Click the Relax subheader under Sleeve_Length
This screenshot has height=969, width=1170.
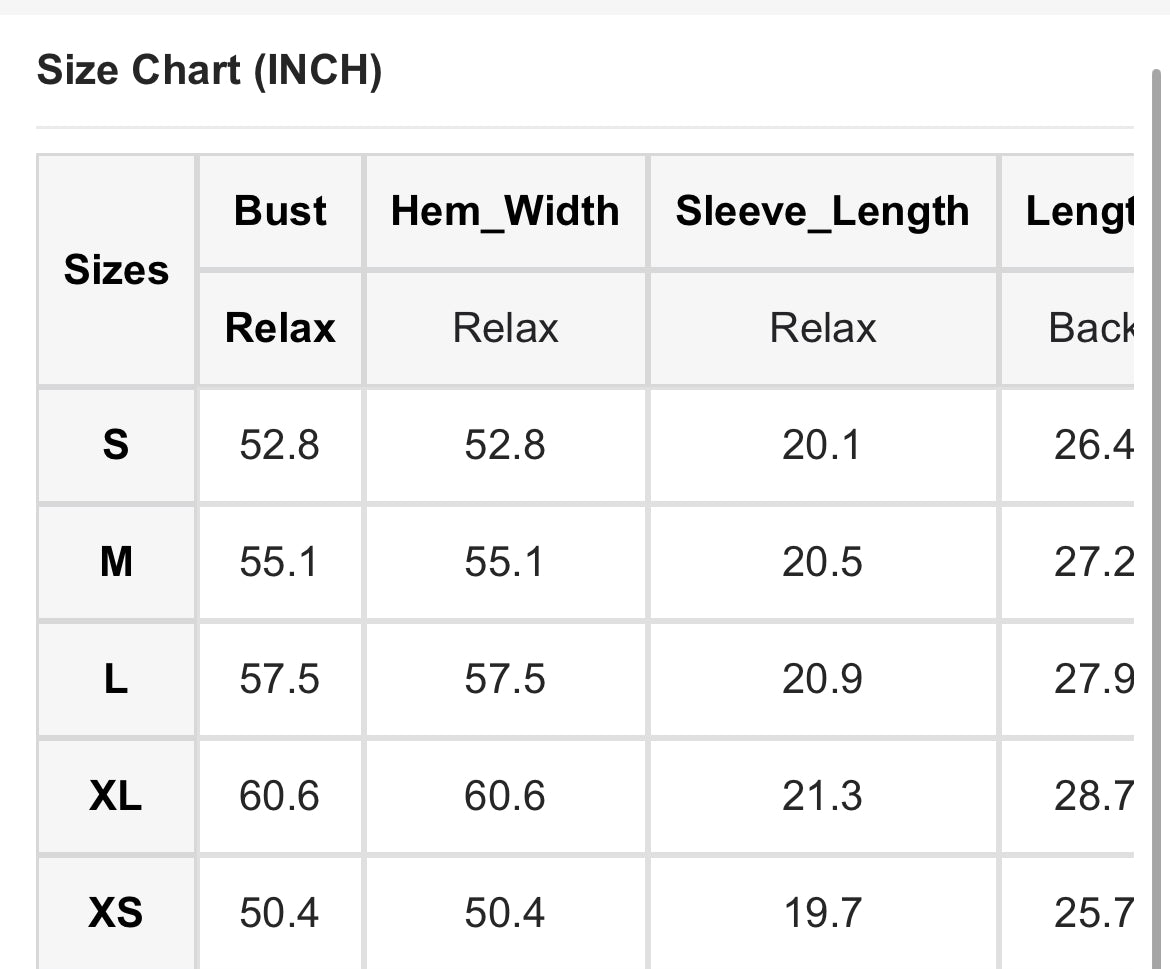point(822,328)
